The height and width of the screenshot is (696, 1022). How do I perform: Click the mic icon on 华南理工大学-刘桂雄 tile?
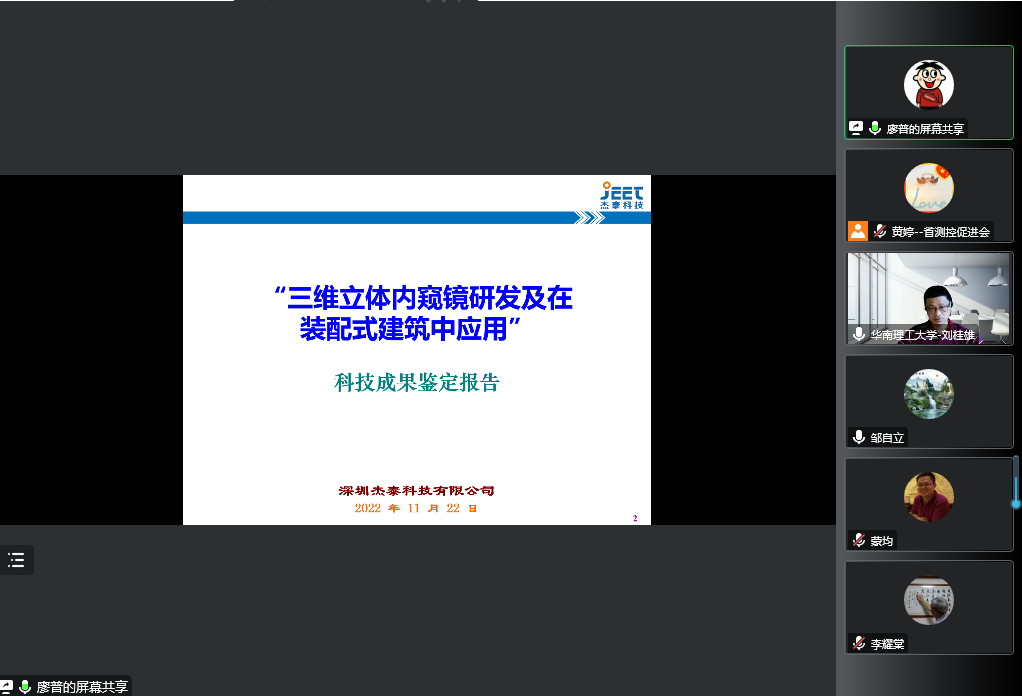pyautogui.click(x=858, y=336)
